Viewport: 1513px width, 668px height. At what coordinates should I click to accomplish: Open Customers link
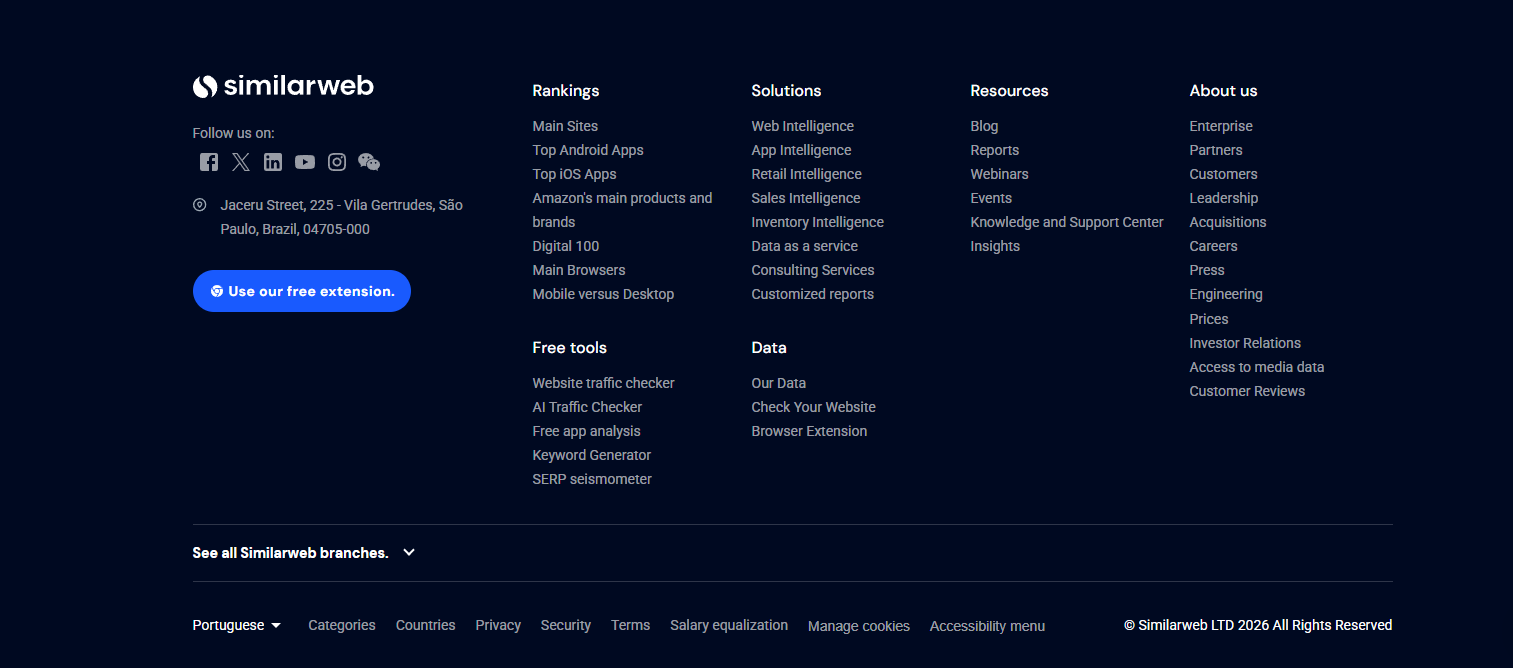coord(1224,174)
